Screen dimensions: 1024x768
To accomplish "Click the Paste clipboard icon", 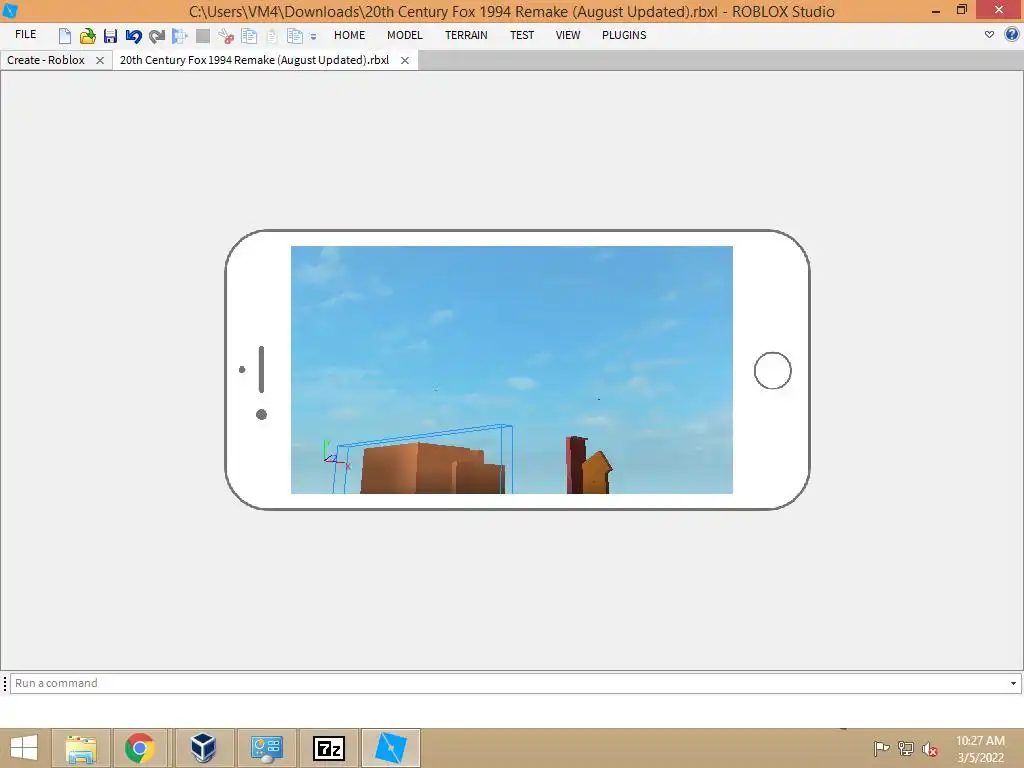I will pos(272,36).
